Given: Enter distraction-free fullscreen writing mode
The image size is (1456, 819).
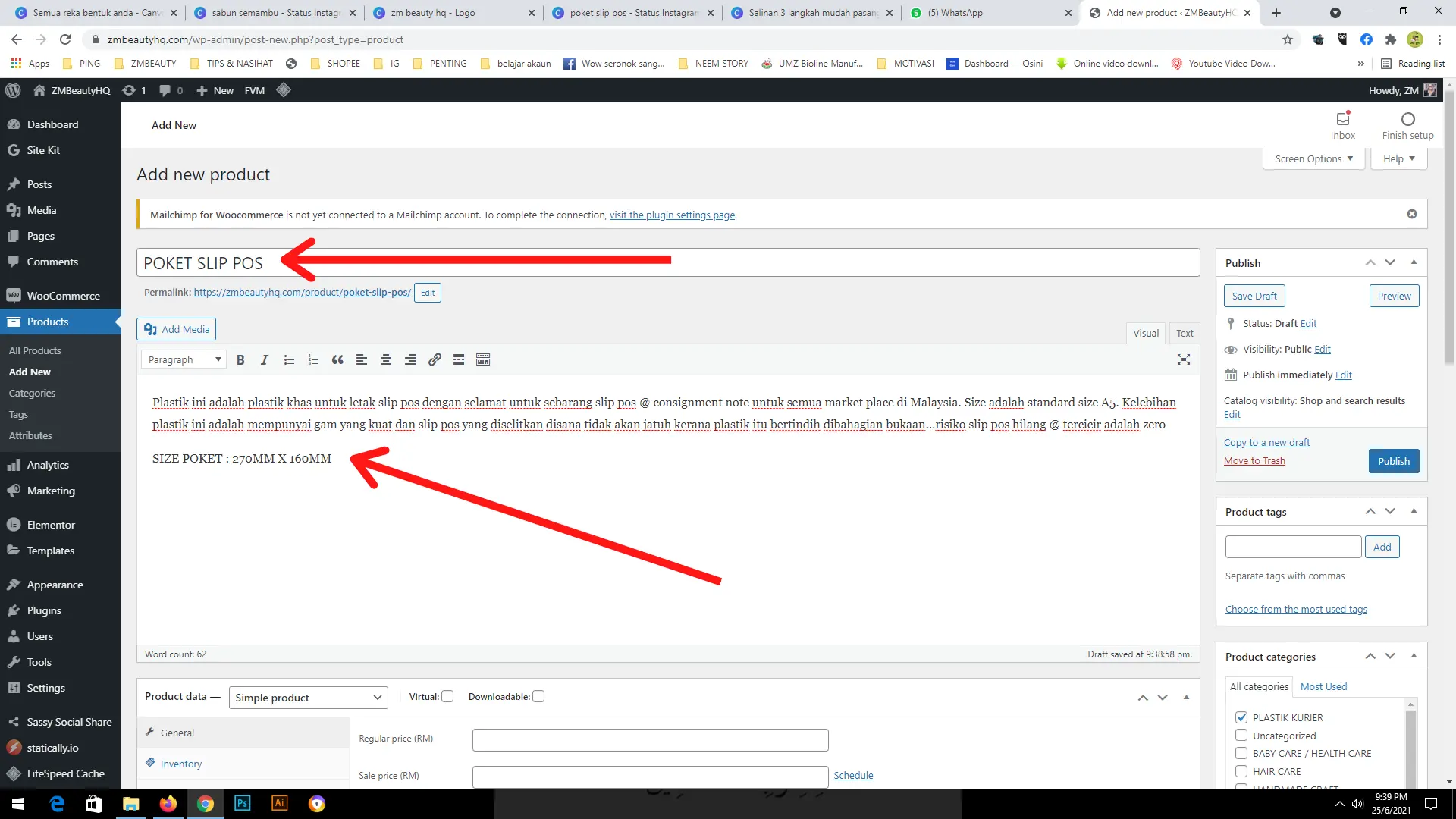Looking at the screenshot, I should [1184, 360].
